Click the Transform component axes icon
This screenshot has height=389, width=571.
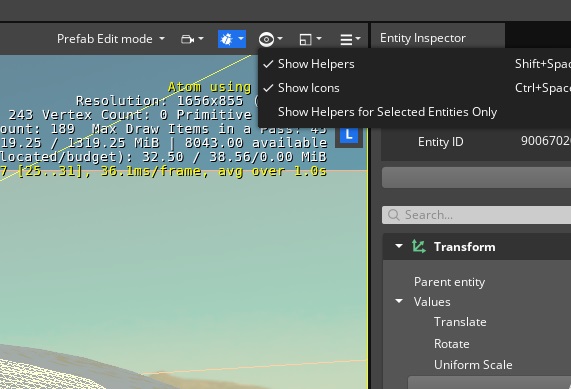419,247
